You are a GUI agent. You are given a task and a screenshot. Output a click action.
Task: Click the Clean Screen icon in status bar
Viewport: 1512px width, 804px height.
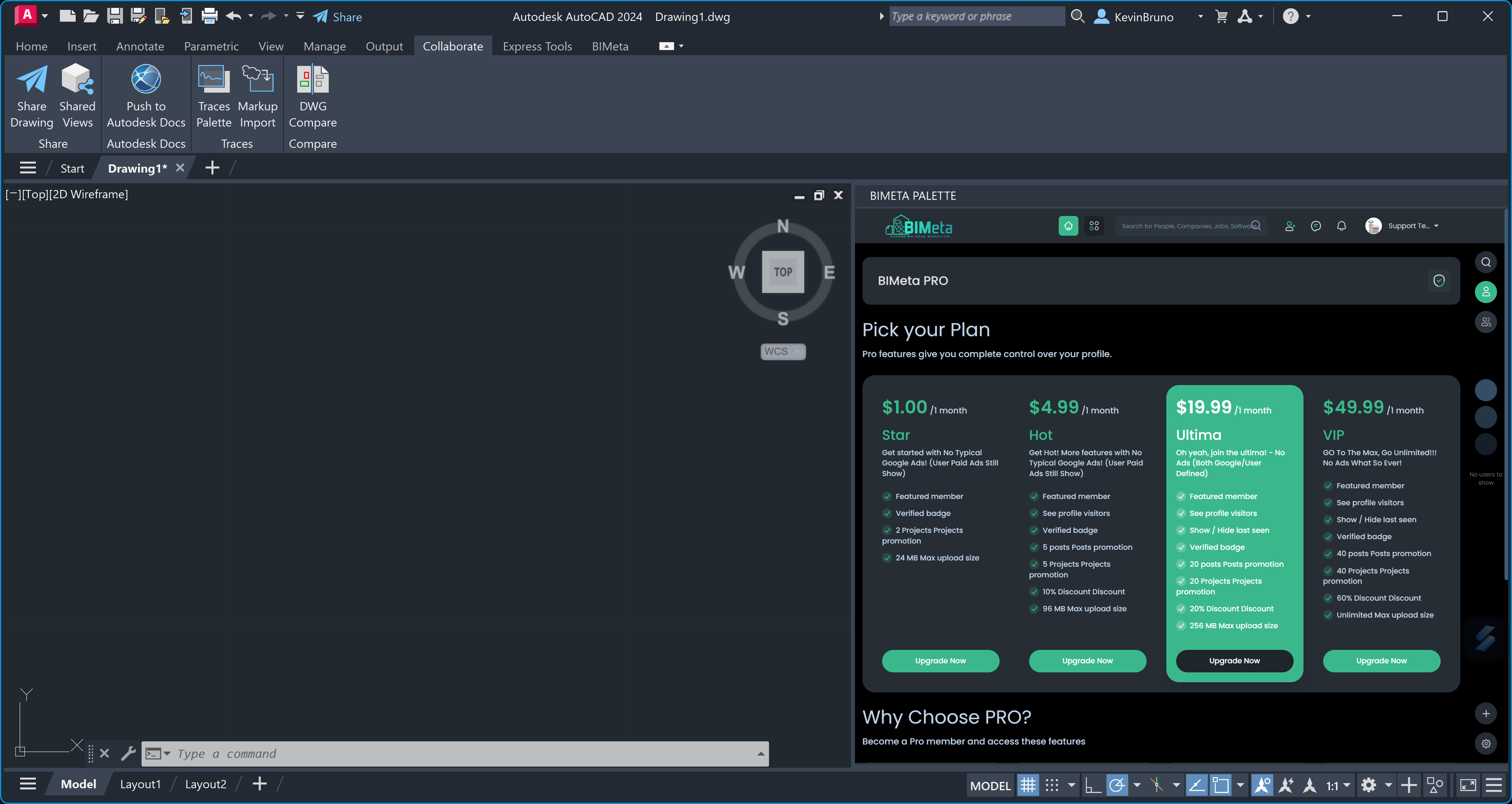(1467, 785)
